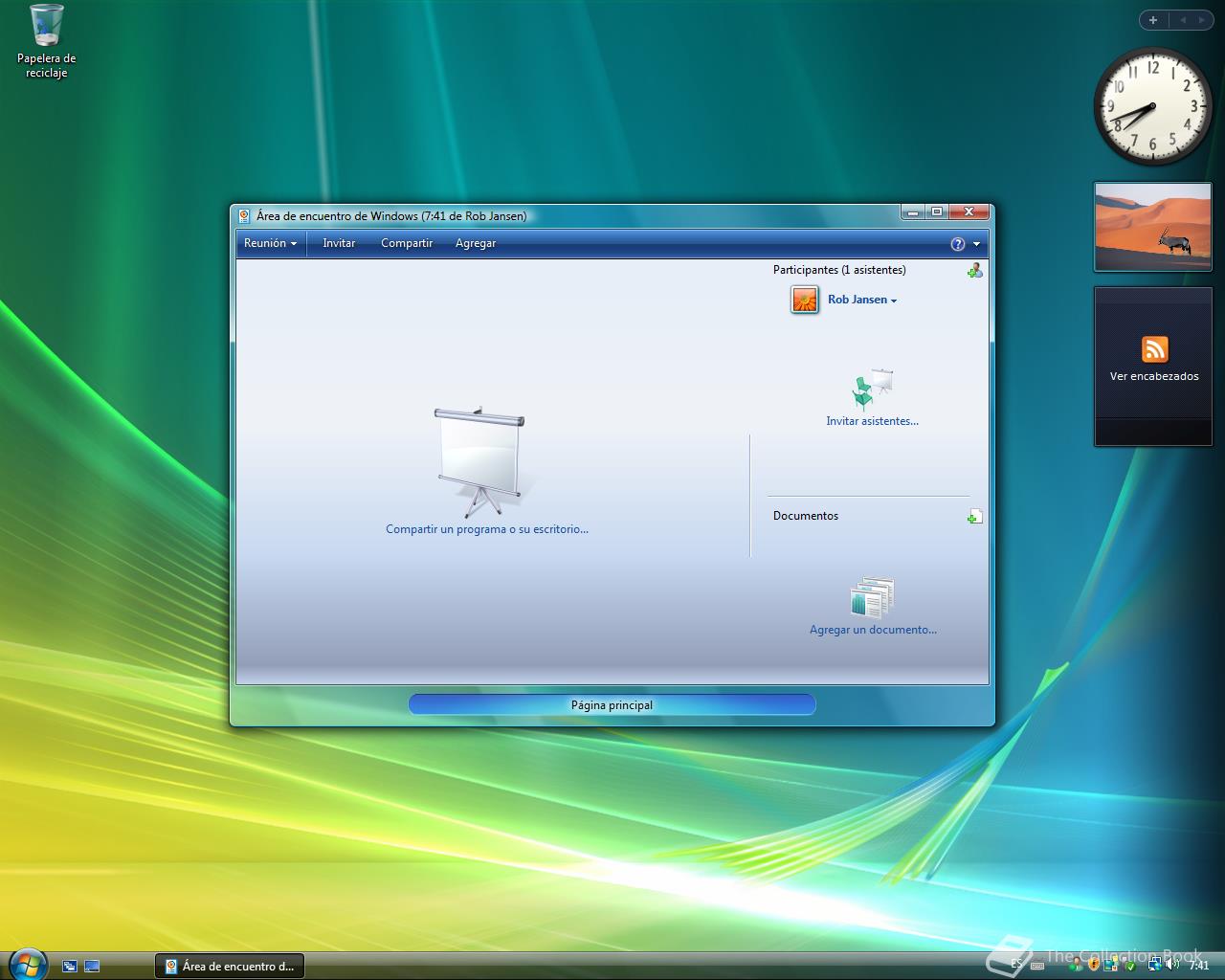Click the Participantes (1 asistentes) header

tap(839, 270)
